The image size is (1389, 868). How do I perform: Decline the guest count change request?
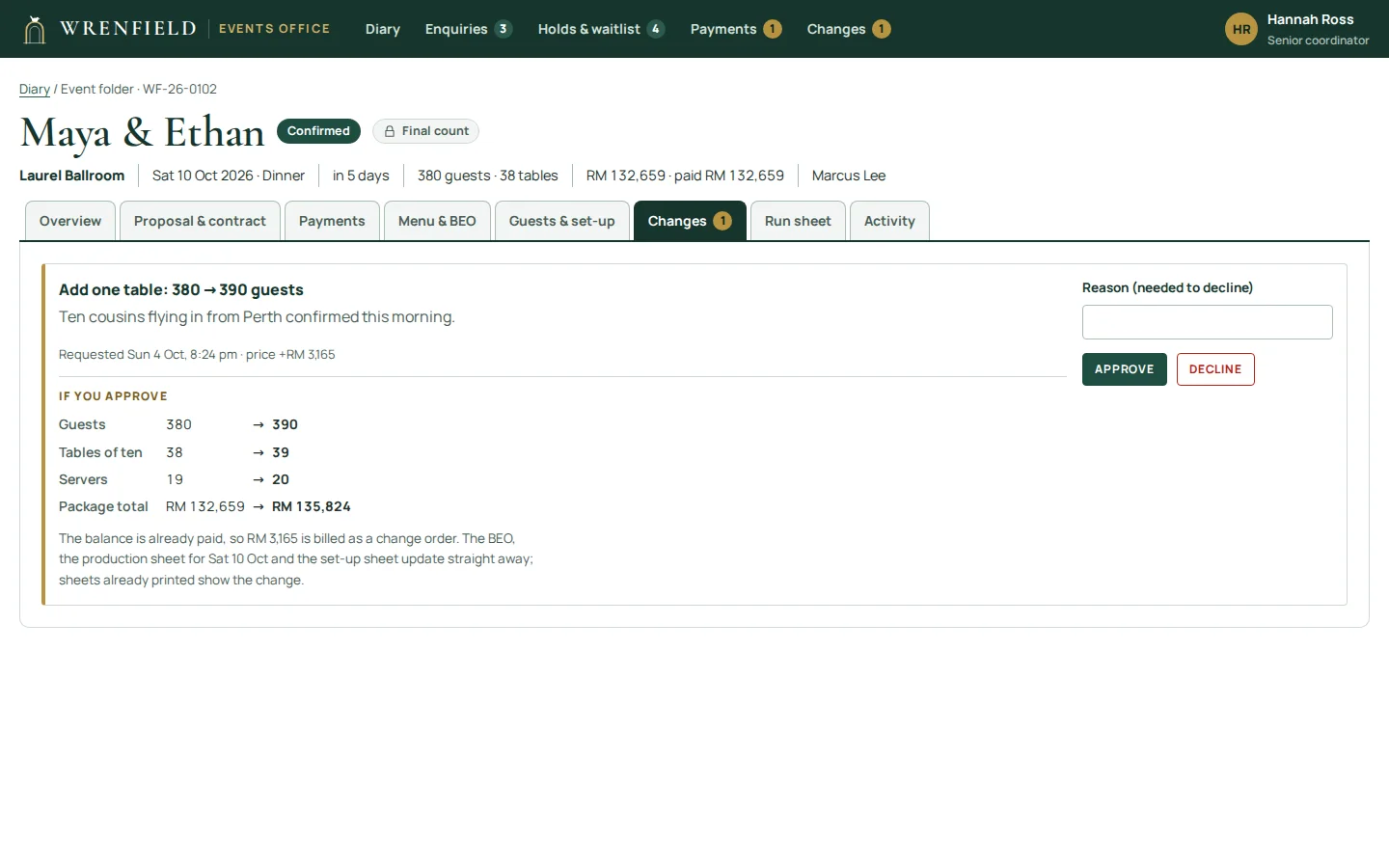1215,369
